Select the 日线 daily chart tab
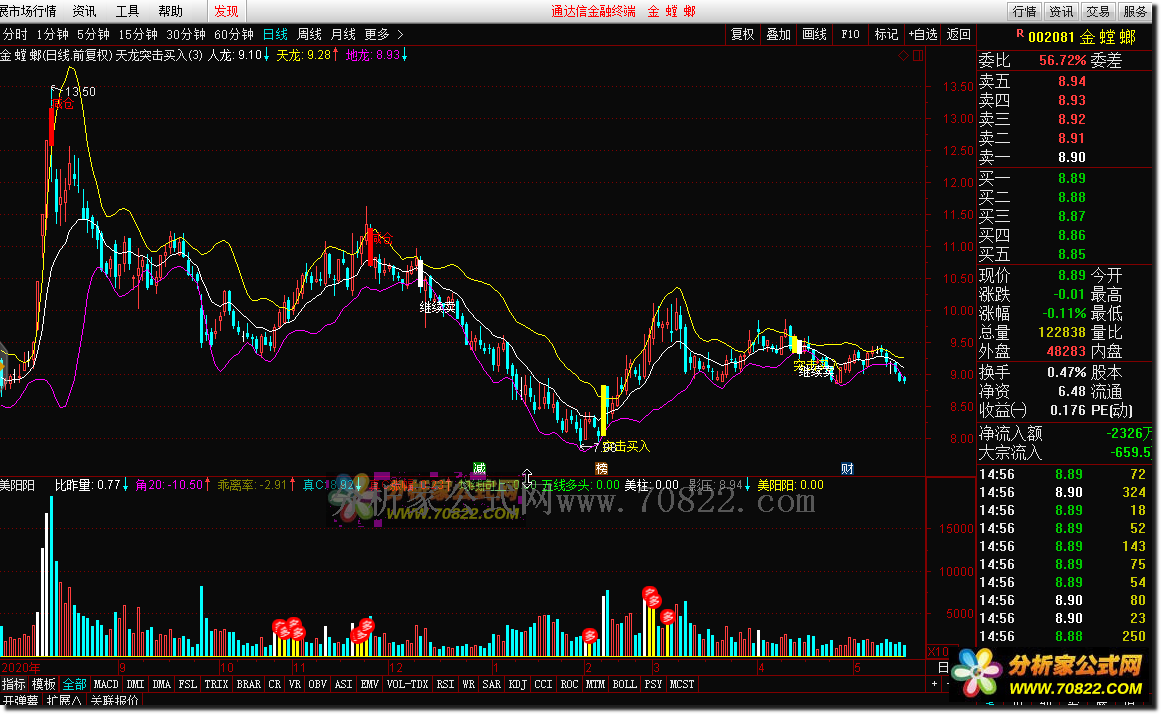Screen dimensions: 1162x714 tap(275, 34)
